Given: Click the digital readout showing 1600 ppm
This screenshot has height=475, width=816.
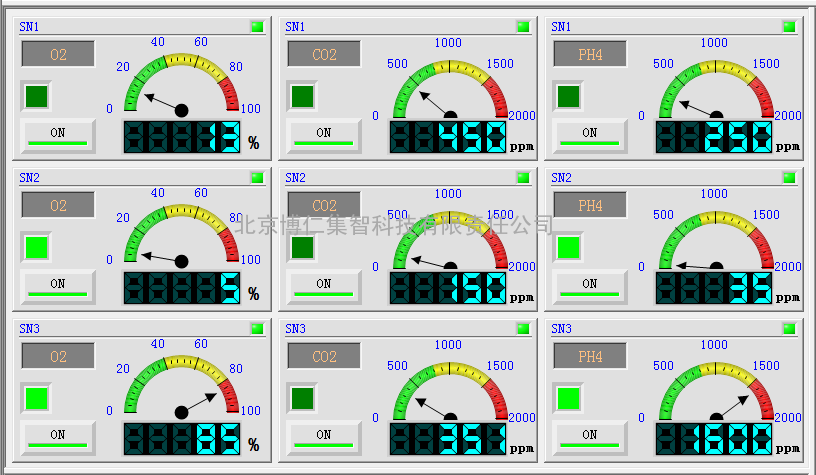Looking at the screenshot, I should 714,439.
